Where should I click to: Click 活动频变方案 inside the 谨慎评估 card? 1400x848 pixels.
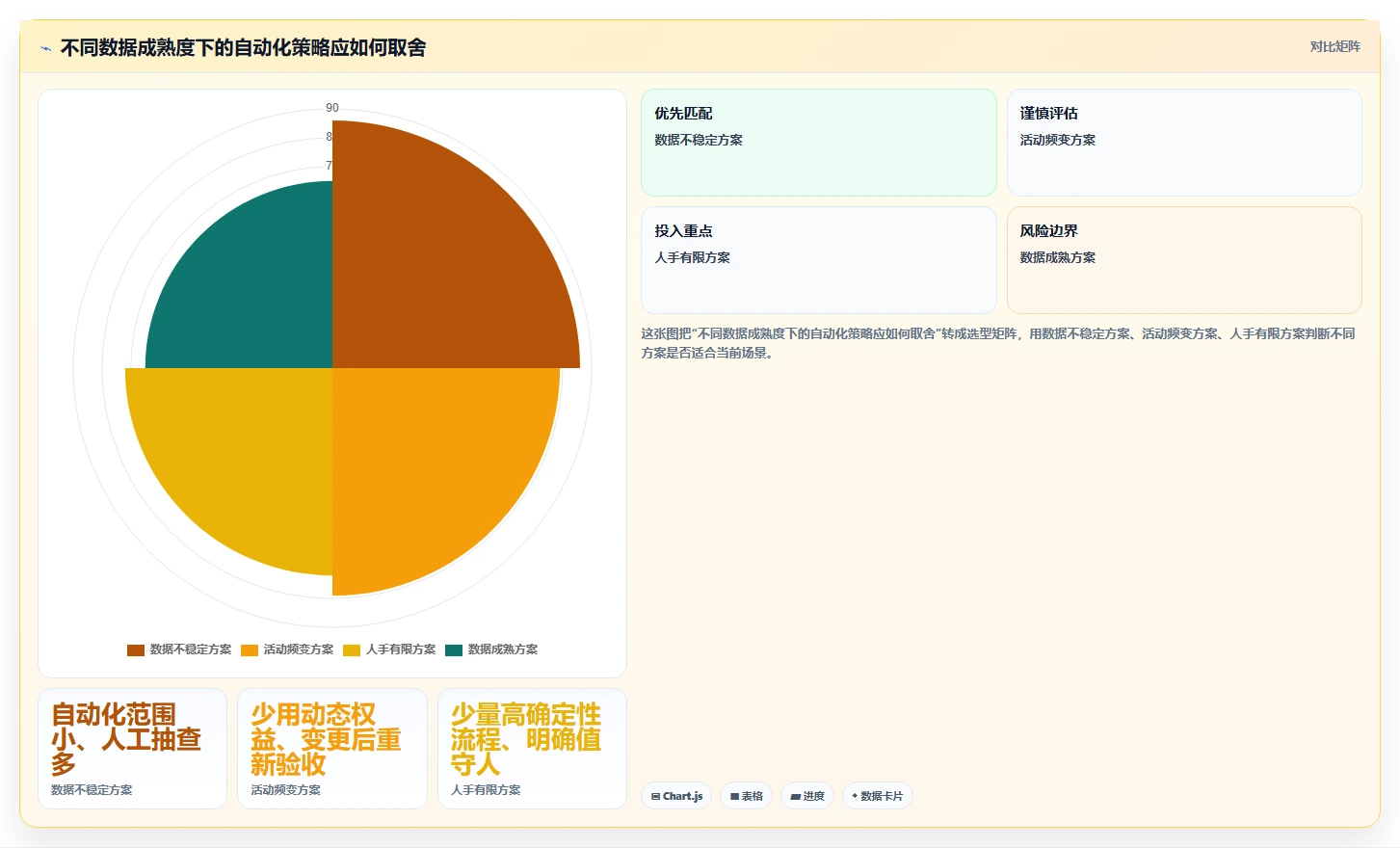tap(1057, 140)
